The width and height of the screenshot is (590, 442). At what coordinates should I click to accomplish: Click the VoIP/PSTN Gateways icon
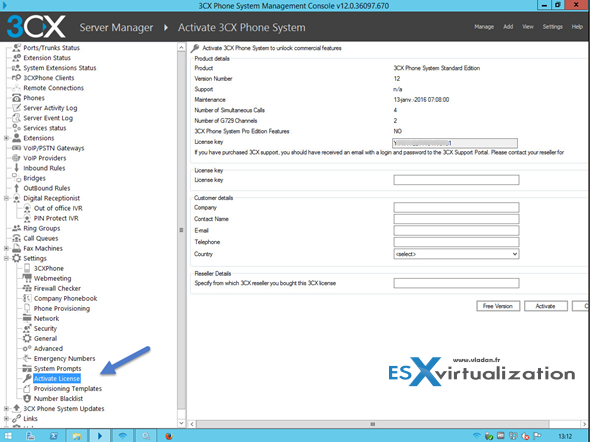click(x=16, y=148)
